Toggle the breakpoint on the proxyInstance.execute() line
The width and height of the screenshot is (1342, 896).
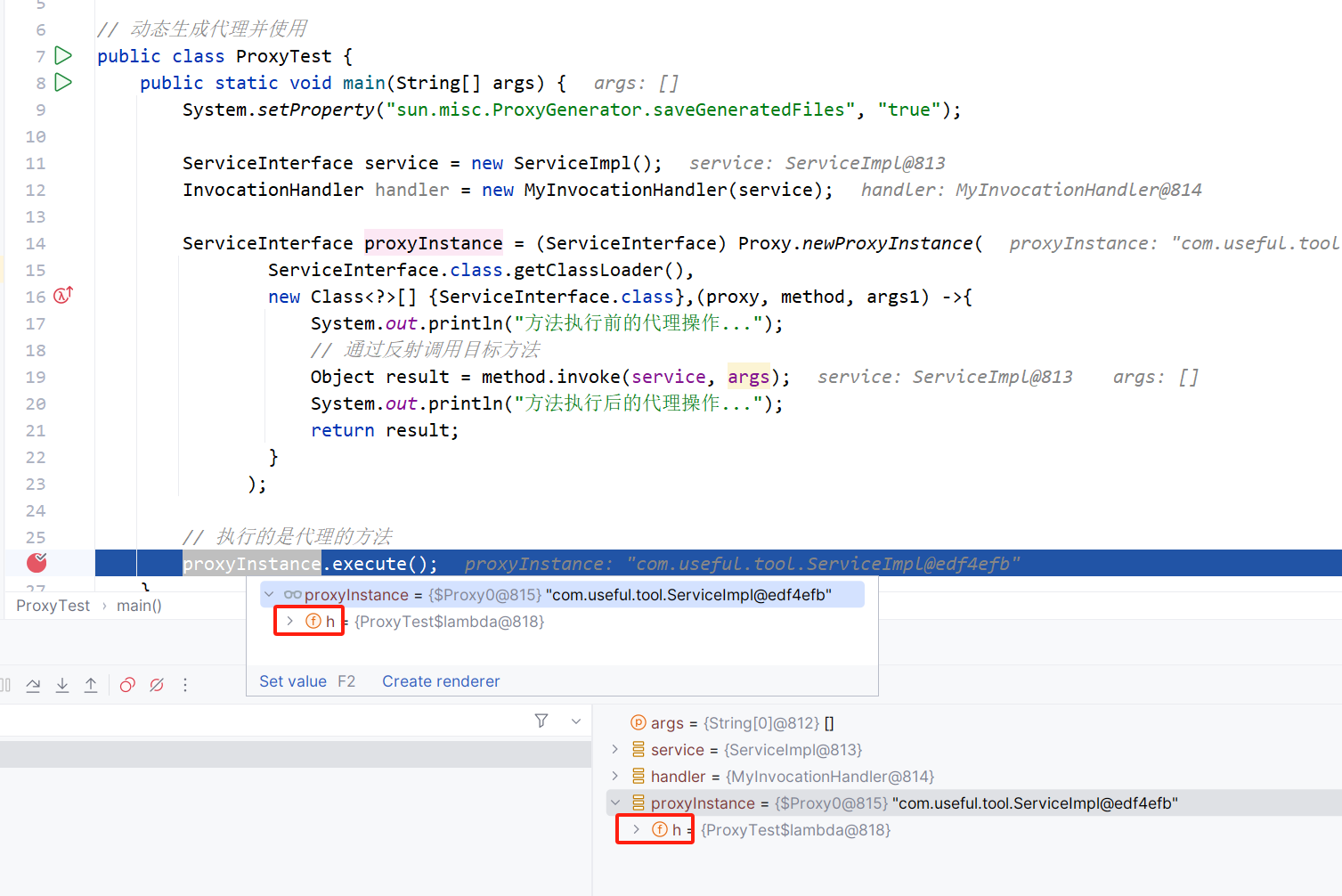pos(37,562)
